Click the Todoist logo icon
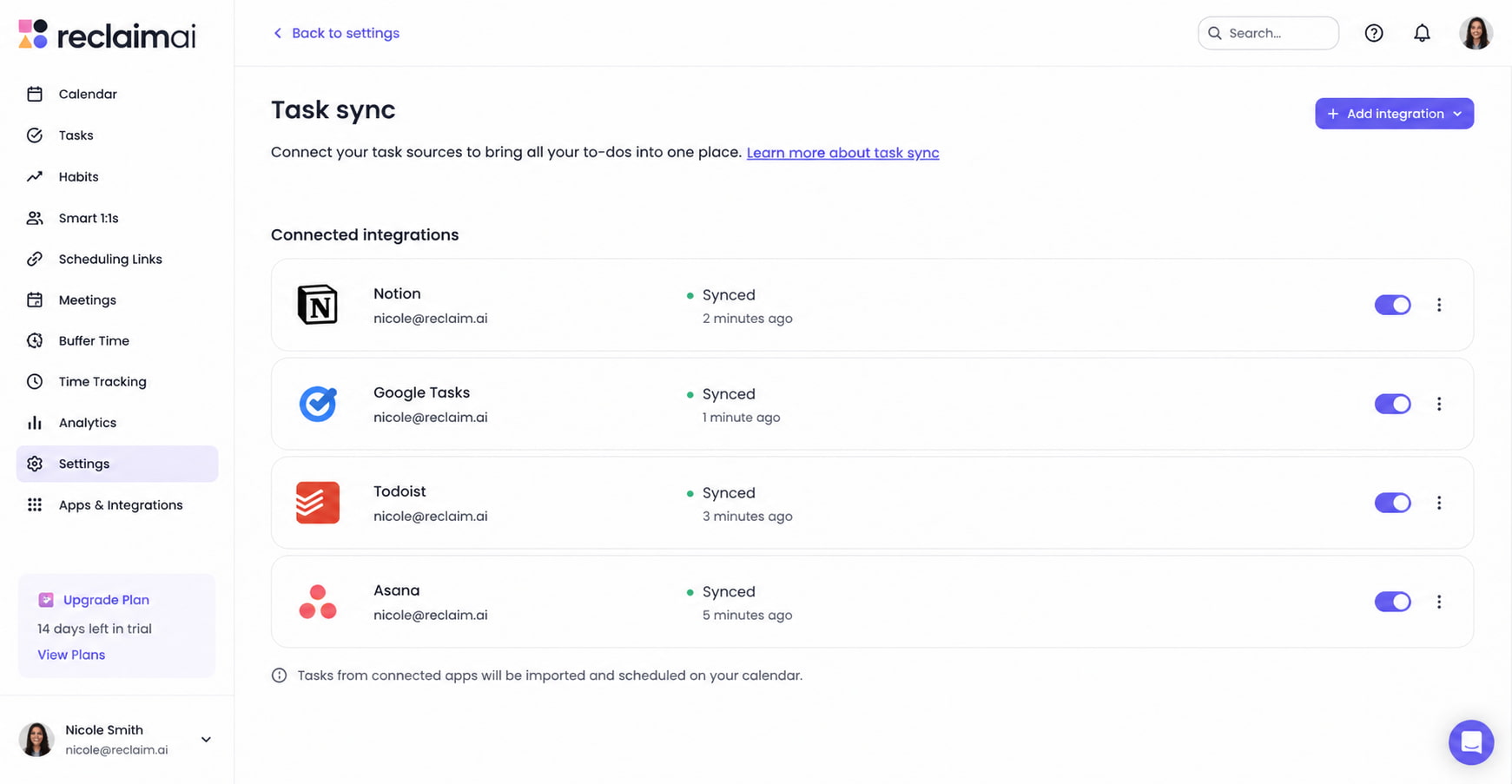The image size is (1512, 784). (x=318, y=503)
